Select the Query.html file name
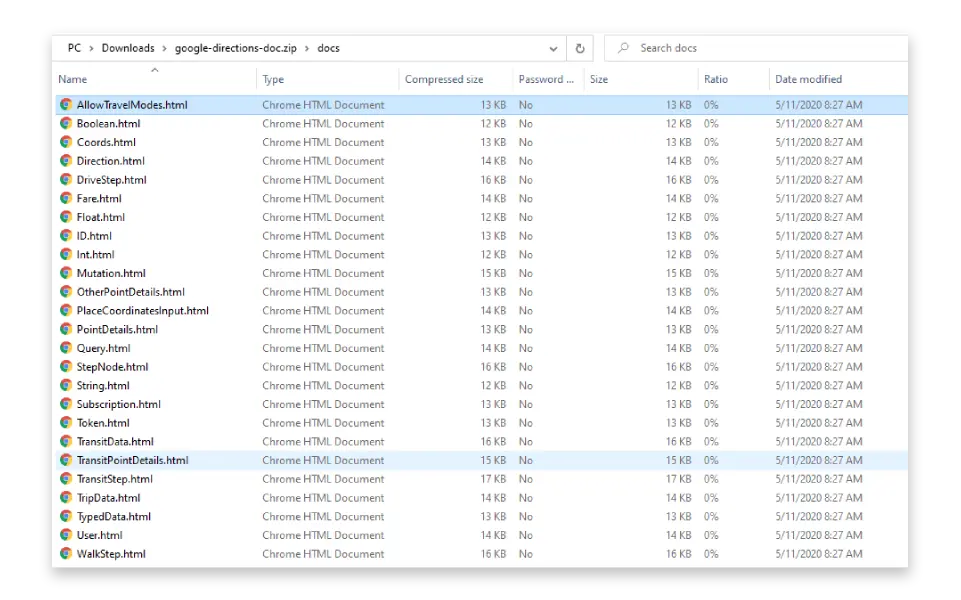 tap(104, 347)
